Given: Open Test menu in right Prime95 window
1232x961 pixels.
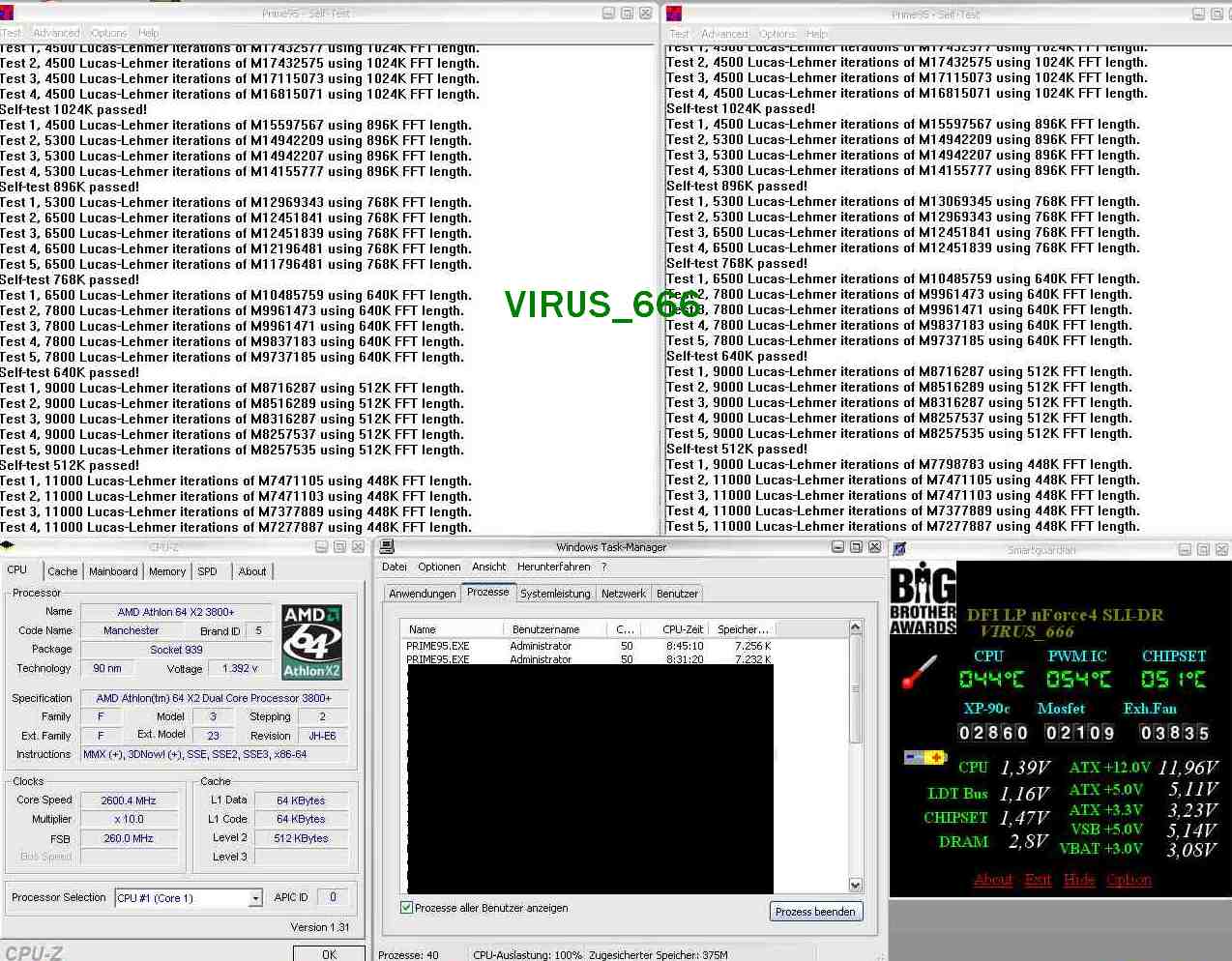Looking at the screenshot, I should click(680, 34).
